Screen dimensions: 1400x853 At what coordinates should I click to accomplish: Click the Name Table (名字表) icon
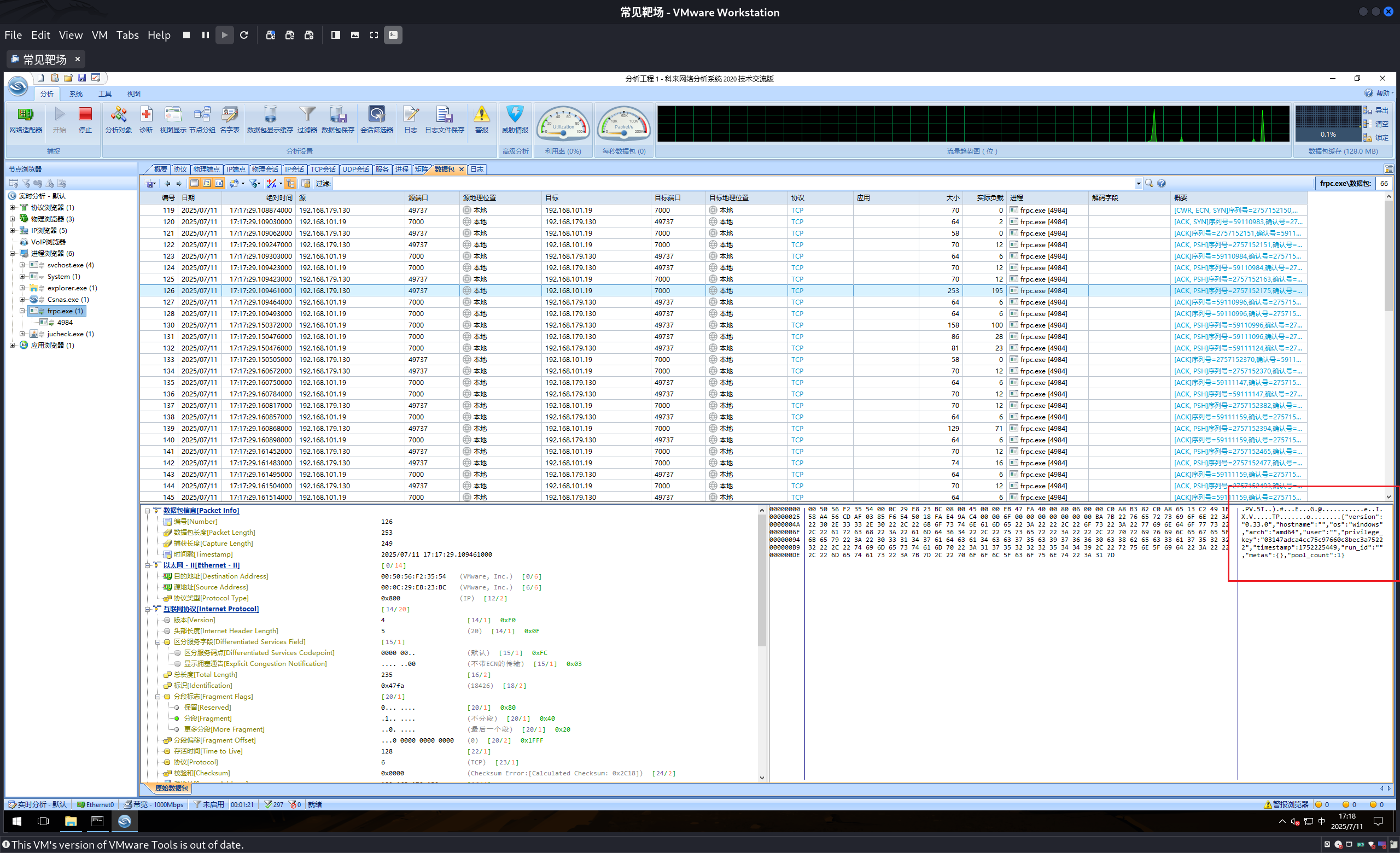click(230, 115)
